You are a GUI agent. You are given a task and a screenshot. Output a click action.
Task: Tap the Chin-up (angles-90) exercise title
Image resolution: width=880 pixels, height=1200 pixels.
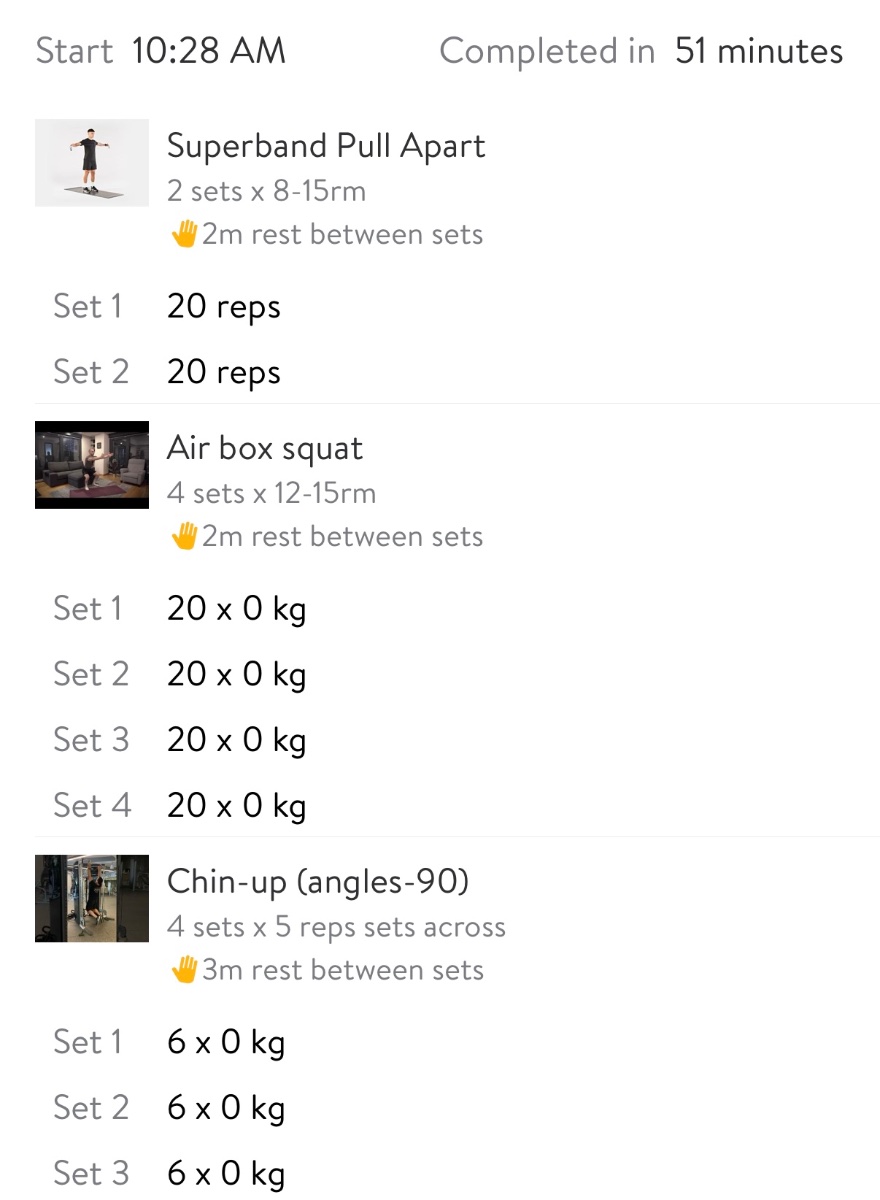click(x=317, y=881)
